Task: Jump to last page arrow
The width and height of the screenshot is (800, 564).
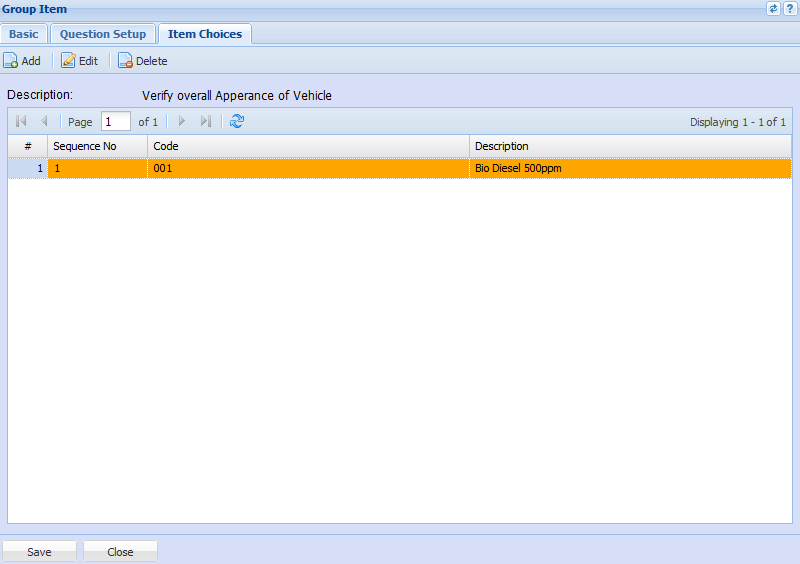Action: pyautogui.click(x=205, y=121)
